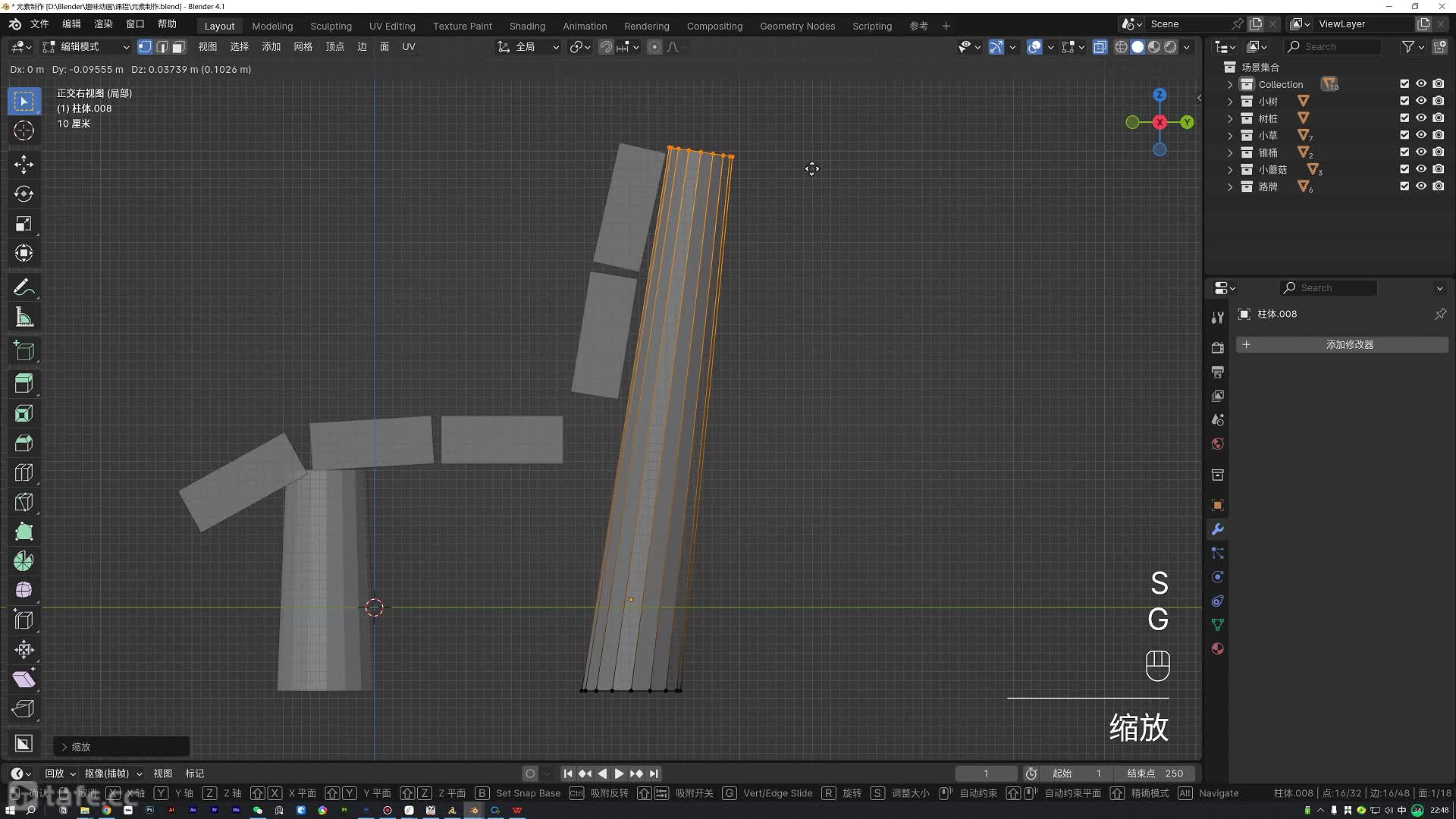Image resolution: width=1456 pixels, height=819 pixels.
Task: Select the Move tool
Action: point(24,164)
